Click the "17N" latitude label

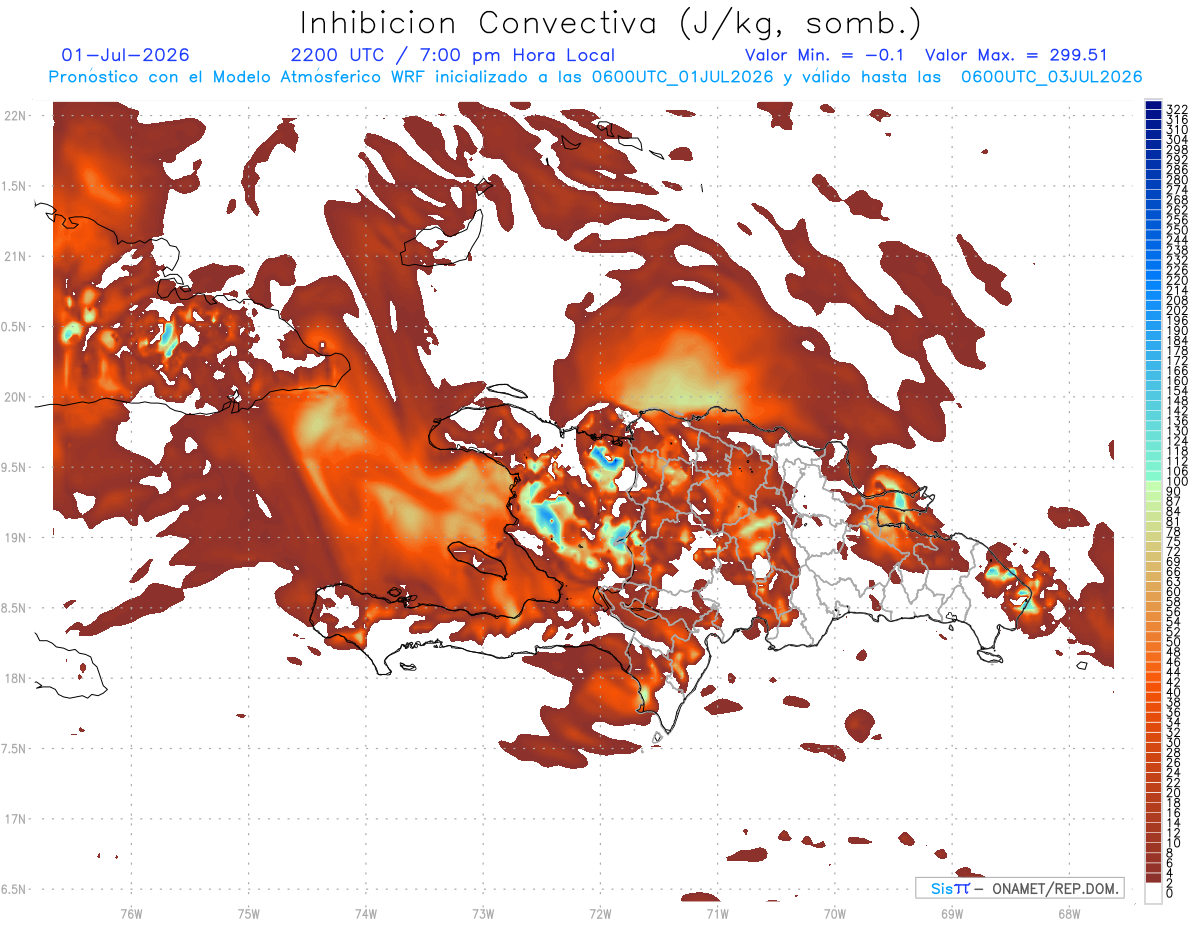tap(15, 819)
